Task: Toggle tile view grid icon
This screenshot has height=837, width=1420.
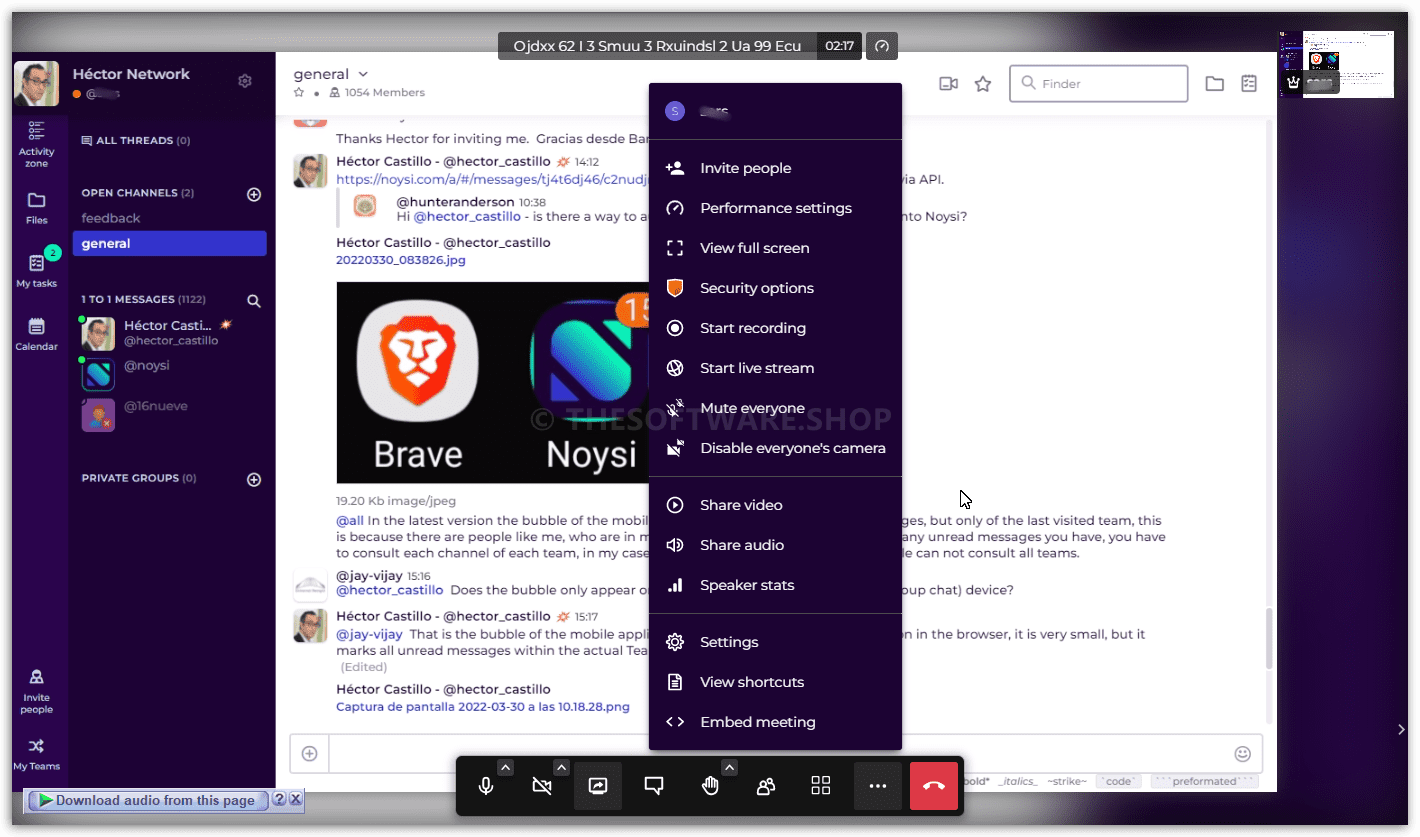Action: pos(821,786)
